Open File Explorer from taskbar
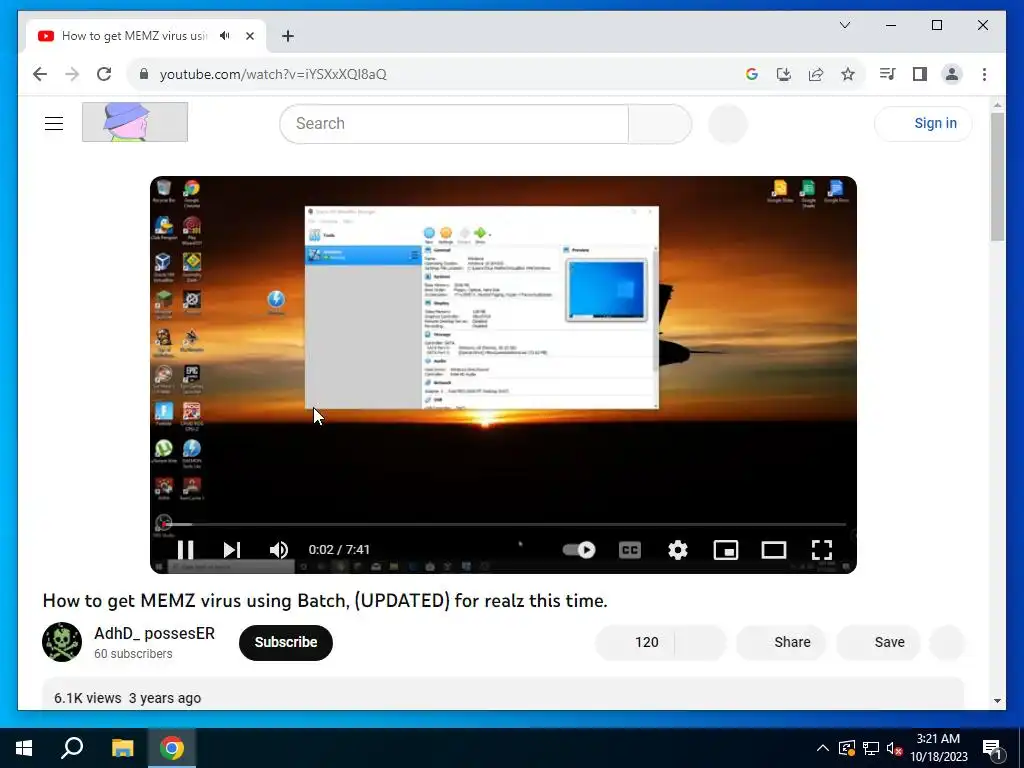 (122, 748)
